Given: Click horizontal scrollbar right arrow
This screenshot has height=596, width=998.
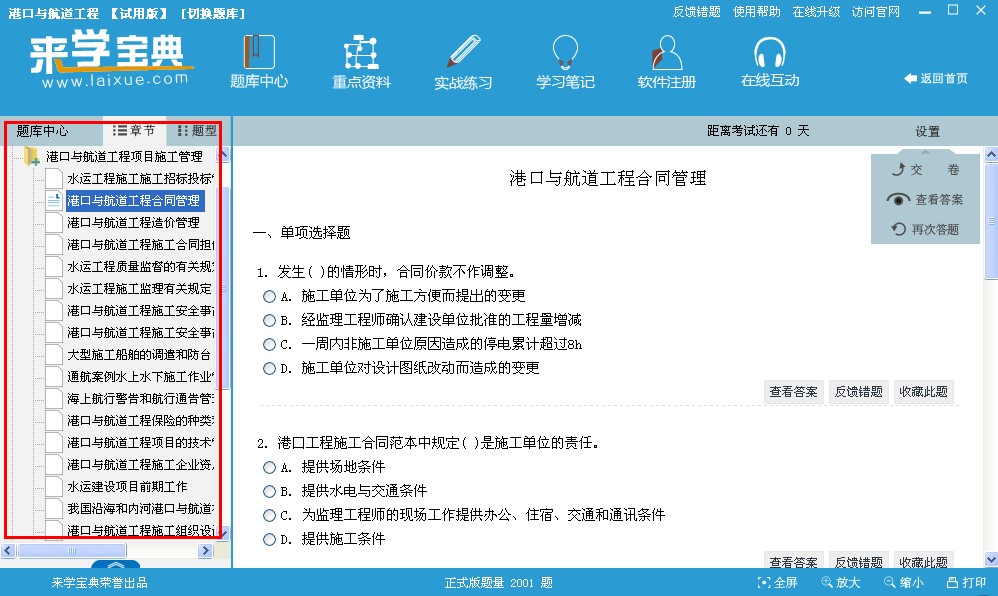Looking at the screenshot, I should tap(205, 550).
